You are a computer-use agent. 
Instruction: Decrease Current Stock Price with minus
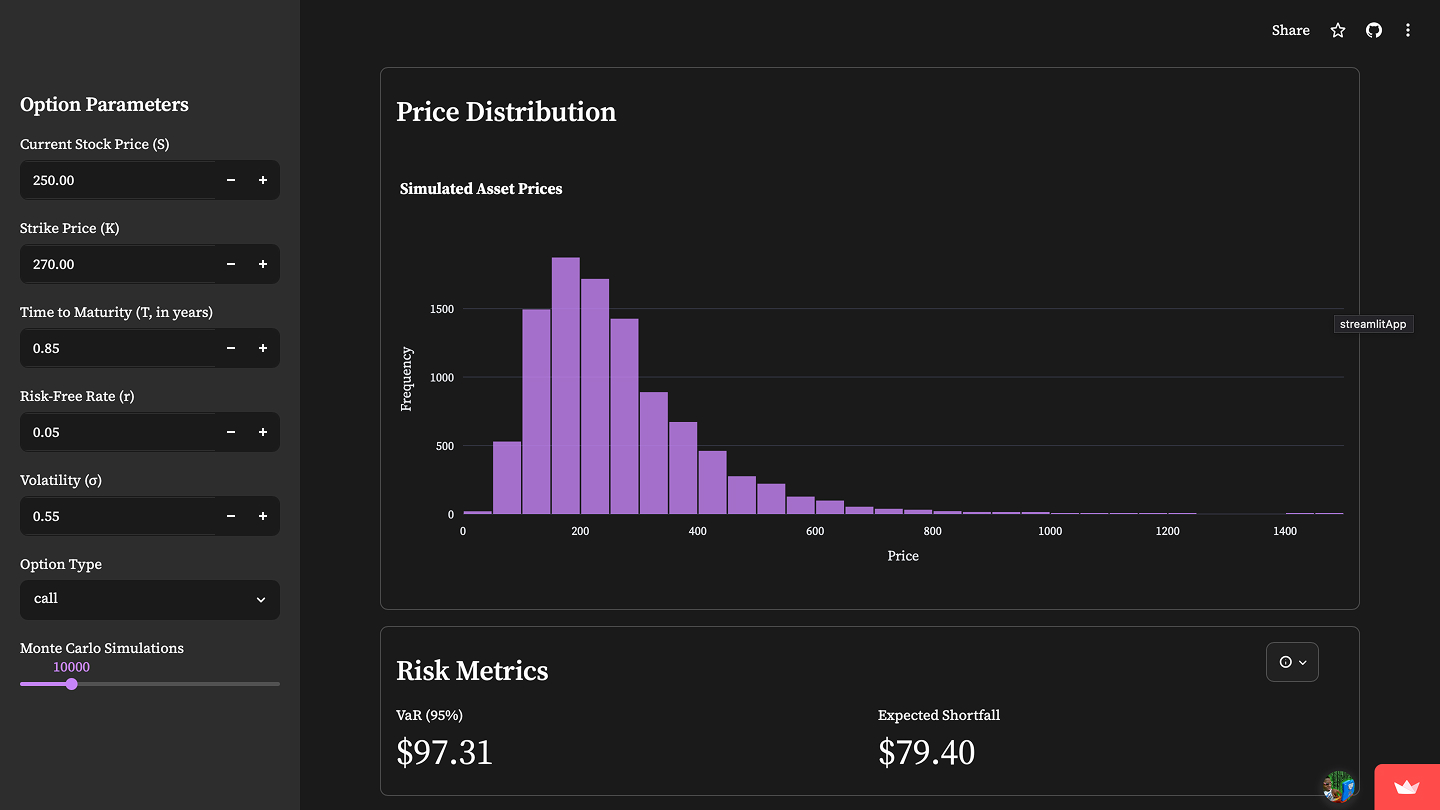[x=231, y=180]
